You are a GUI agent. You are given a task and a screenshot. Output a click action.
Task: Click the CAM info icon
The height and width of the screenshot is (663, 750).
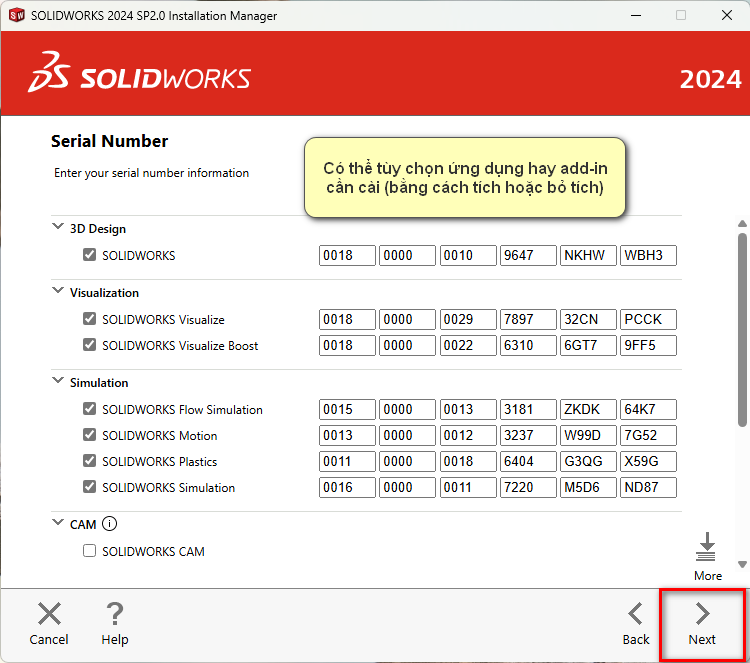[x=110, y=524]
